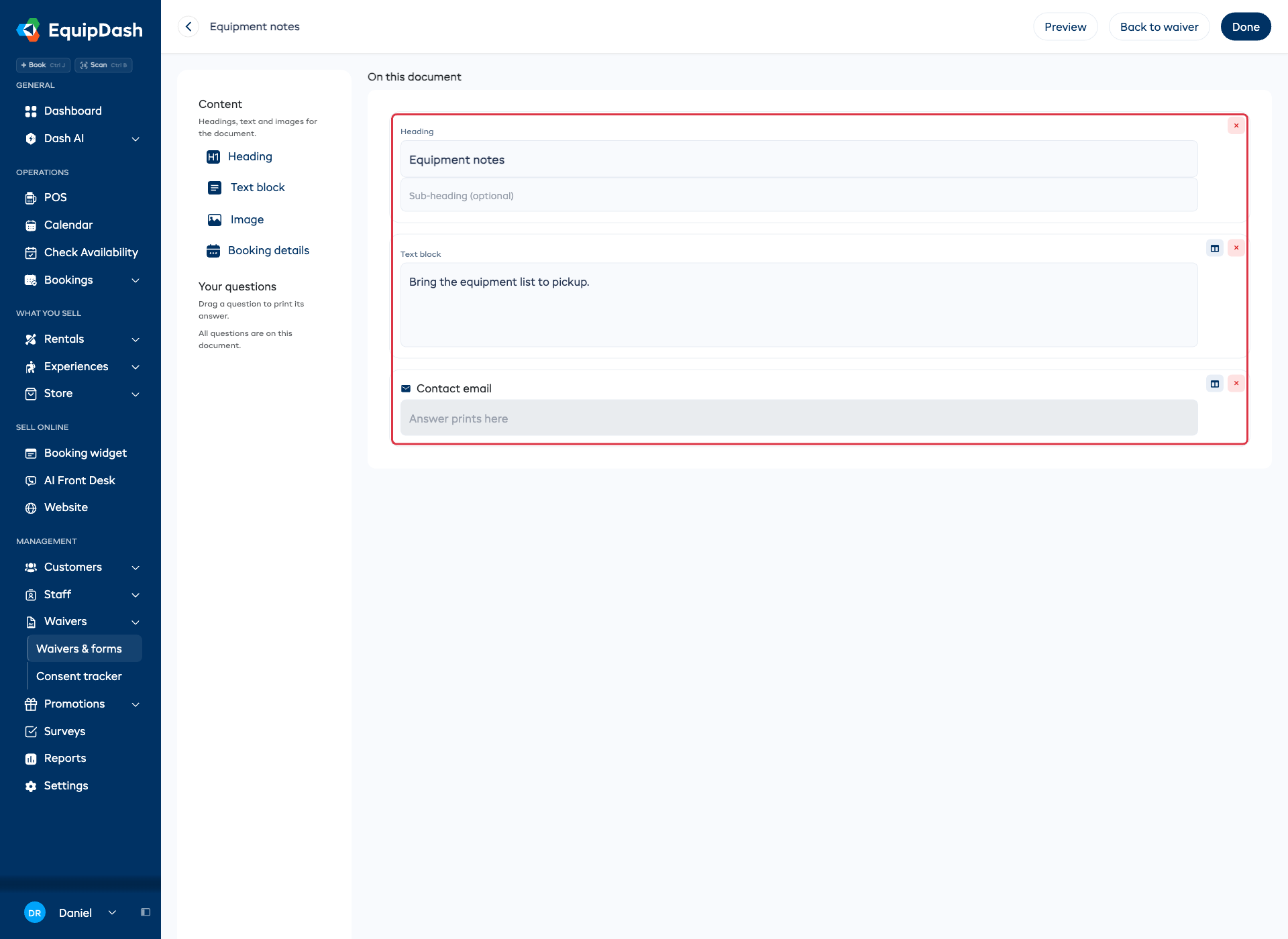The image size is (1288, 939).
Task: Open Check Availability
Action: (80, 253)
